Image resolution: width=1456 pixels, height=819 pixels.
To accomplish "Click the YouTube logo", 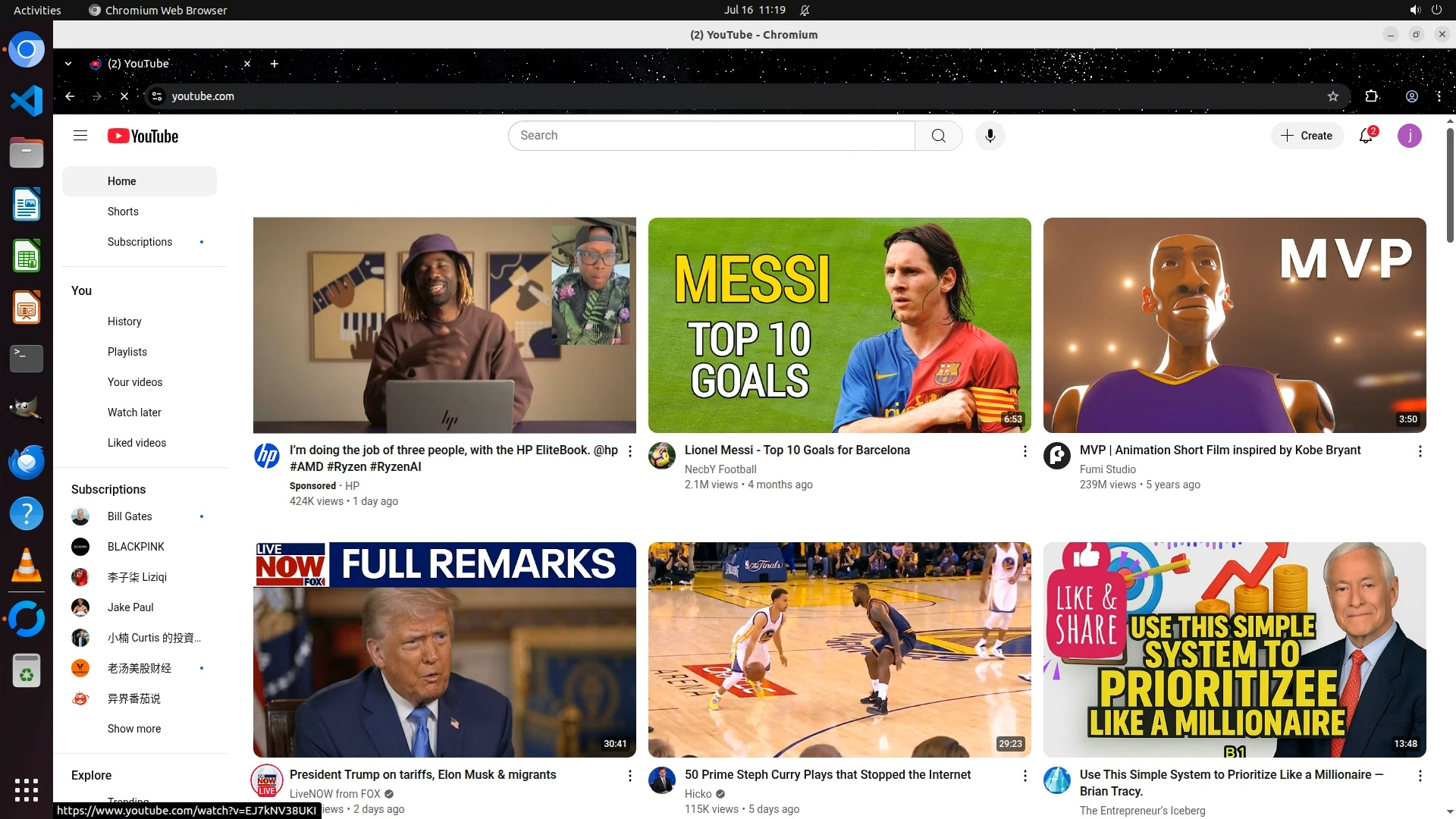I will point(143,136).
